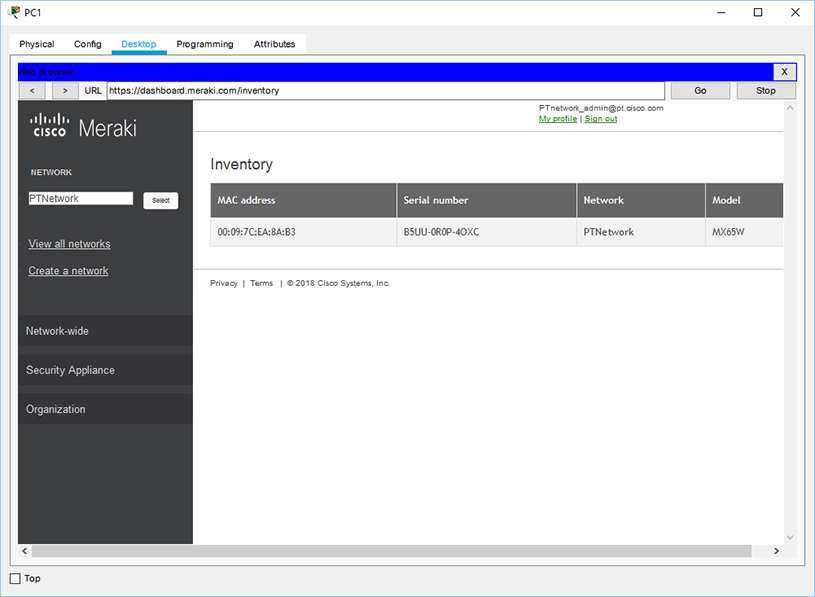Expand the Security Appliance menu

pos(105,370)
